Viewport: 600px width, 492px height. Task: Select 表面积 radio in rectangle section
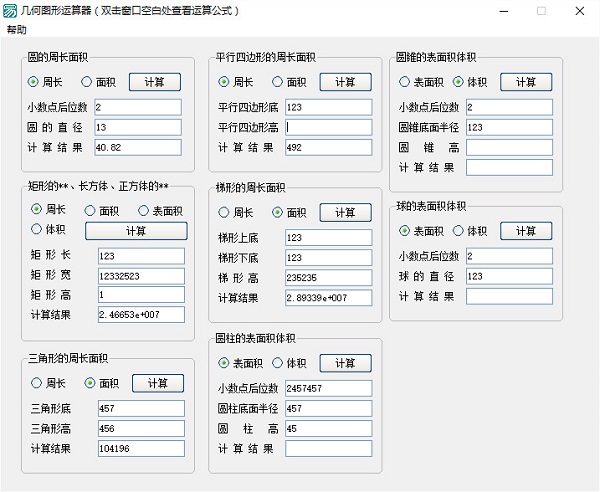click(x=144, y=210)
